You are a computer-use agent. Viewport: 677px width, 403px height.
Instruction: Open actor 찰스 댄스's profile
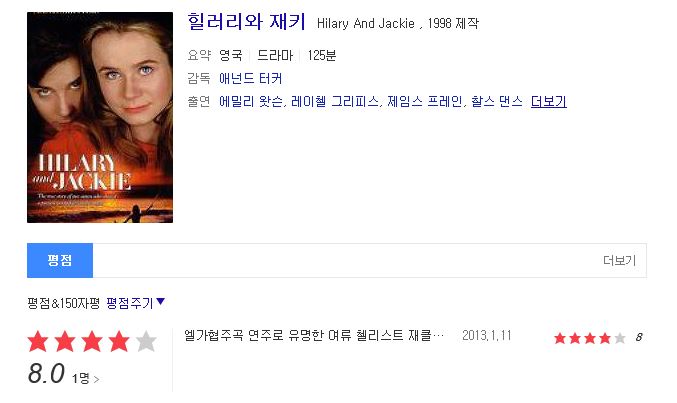pyautogui.click(x=497, y=102)
